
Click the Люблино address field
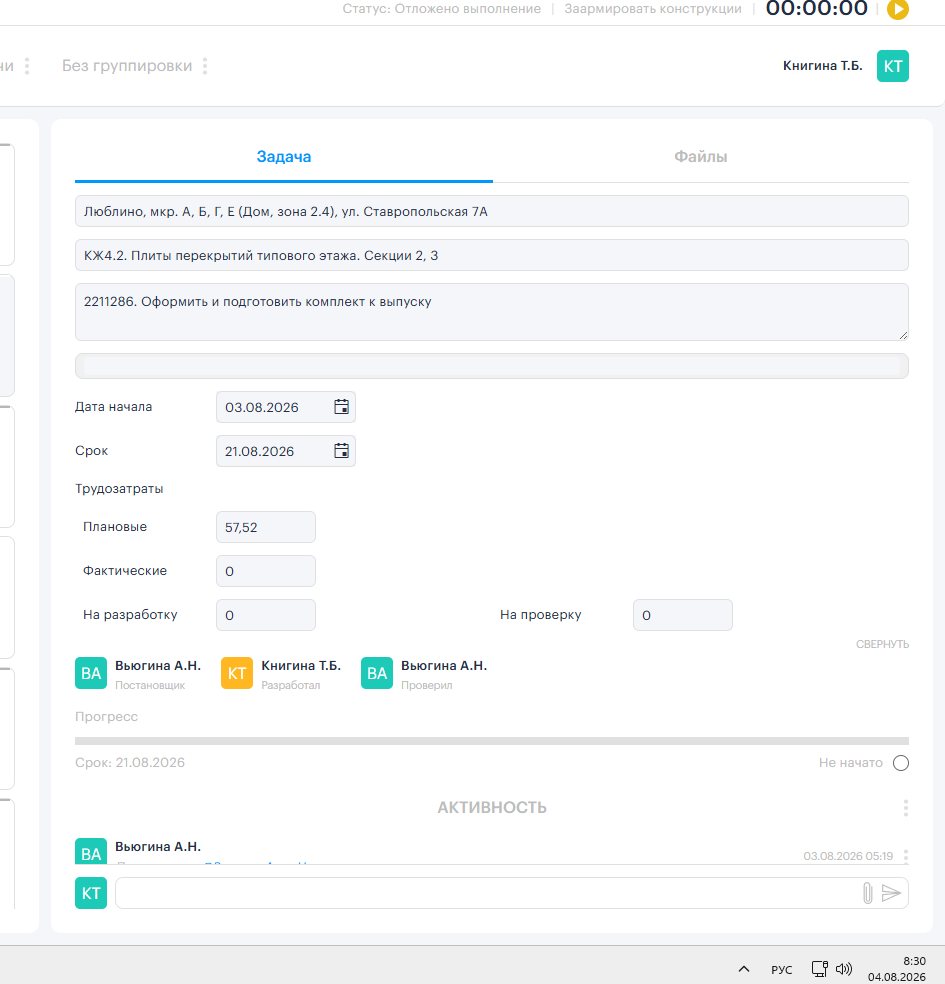pos(492,211)
